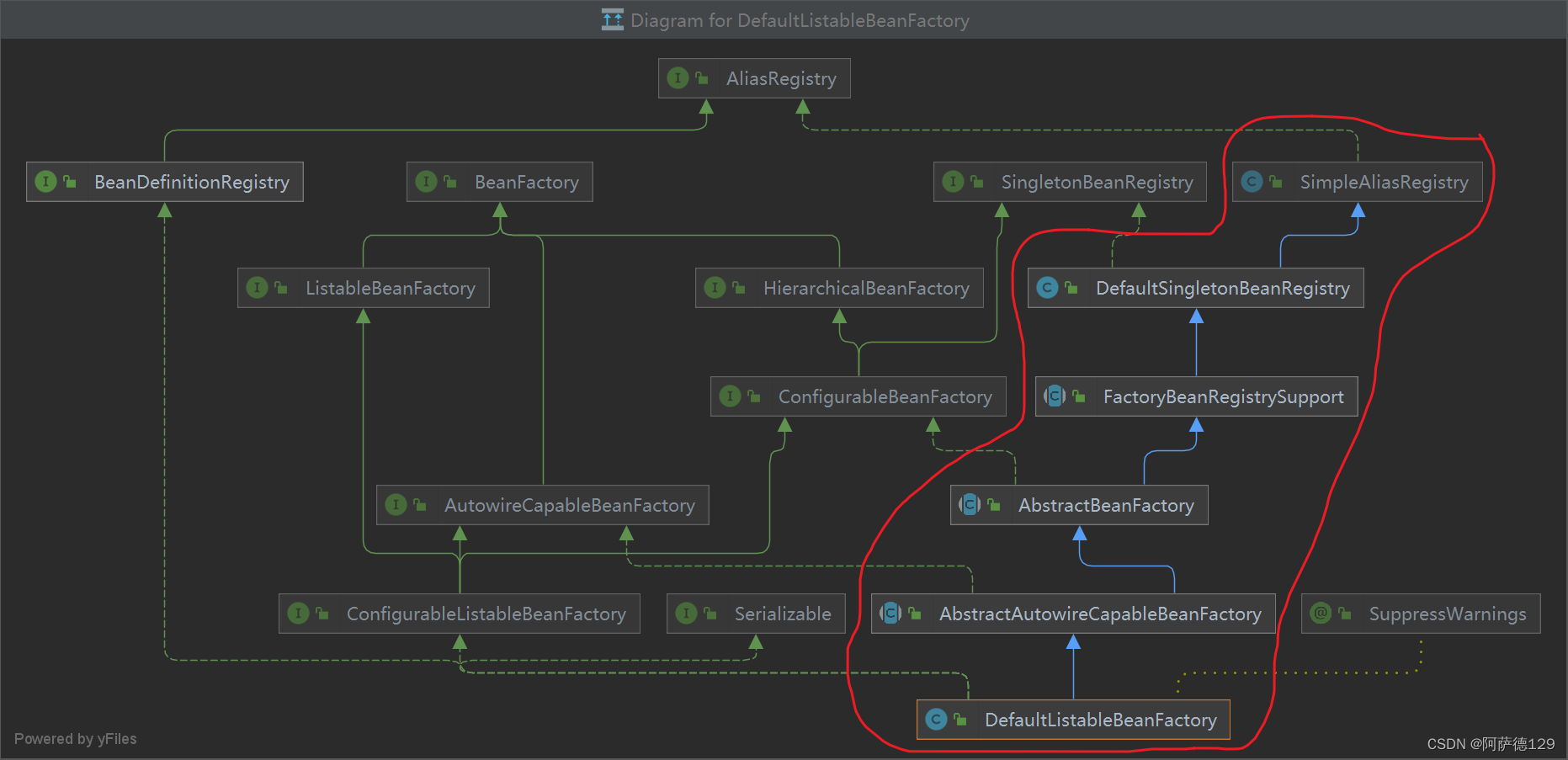Viewport: 1568px width, 760px height.
Task: Click the interface icon of the ListableBeanFactory node
Action: (257, 288)
